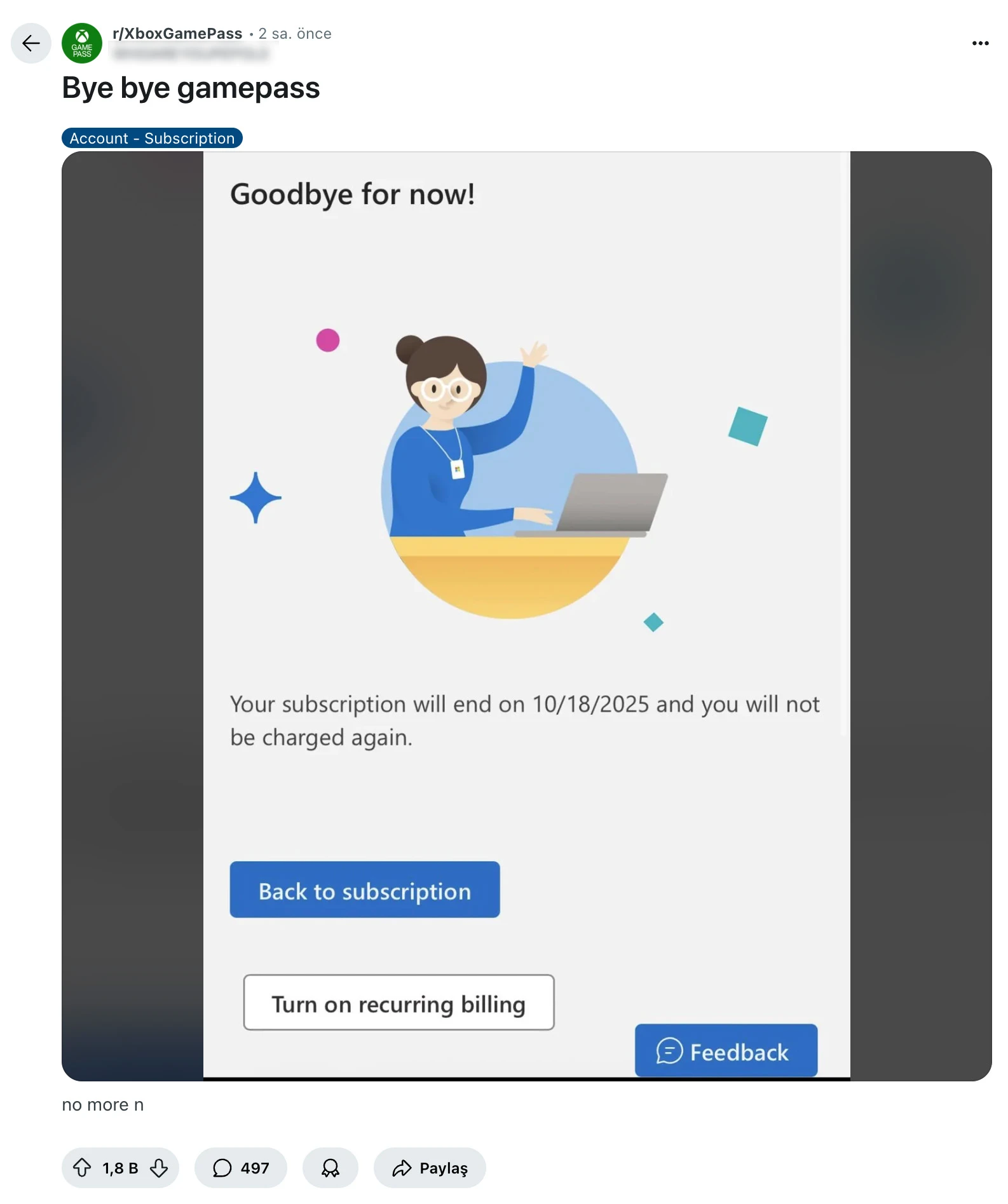
Task: Open the post image thumbnail
Action: coord(527,616)
